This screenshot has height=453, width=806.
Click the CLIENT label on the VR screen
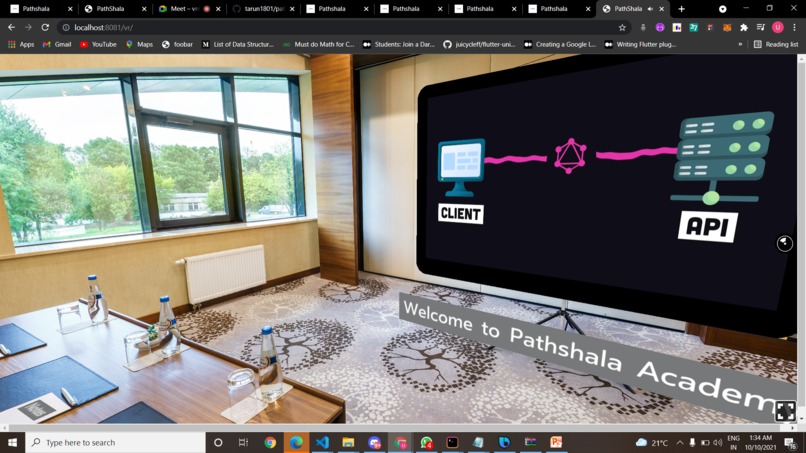(x=461, y=213)
